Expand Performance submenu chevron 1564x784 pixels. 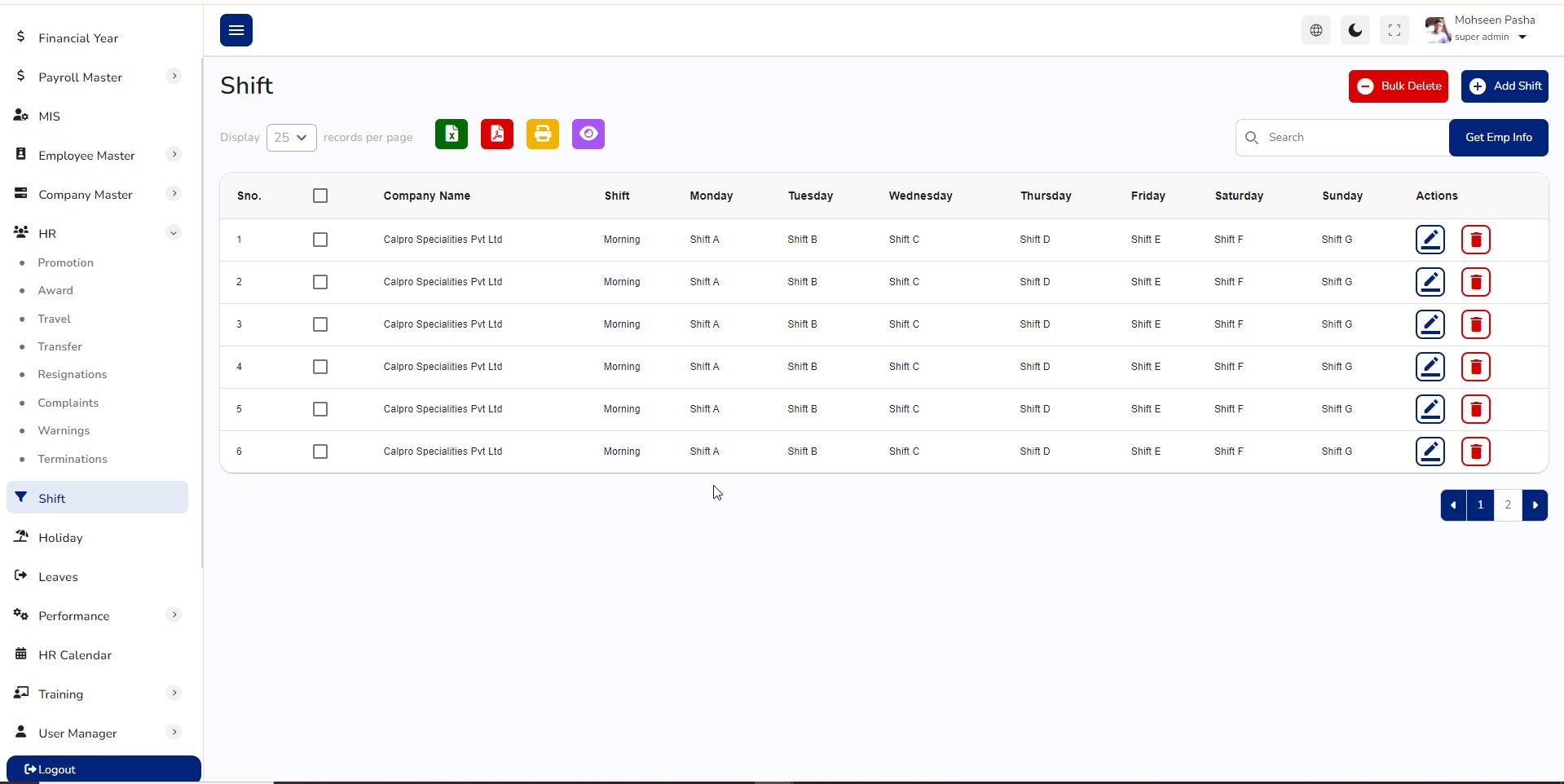pyautogui.click(x=174, y=615)
